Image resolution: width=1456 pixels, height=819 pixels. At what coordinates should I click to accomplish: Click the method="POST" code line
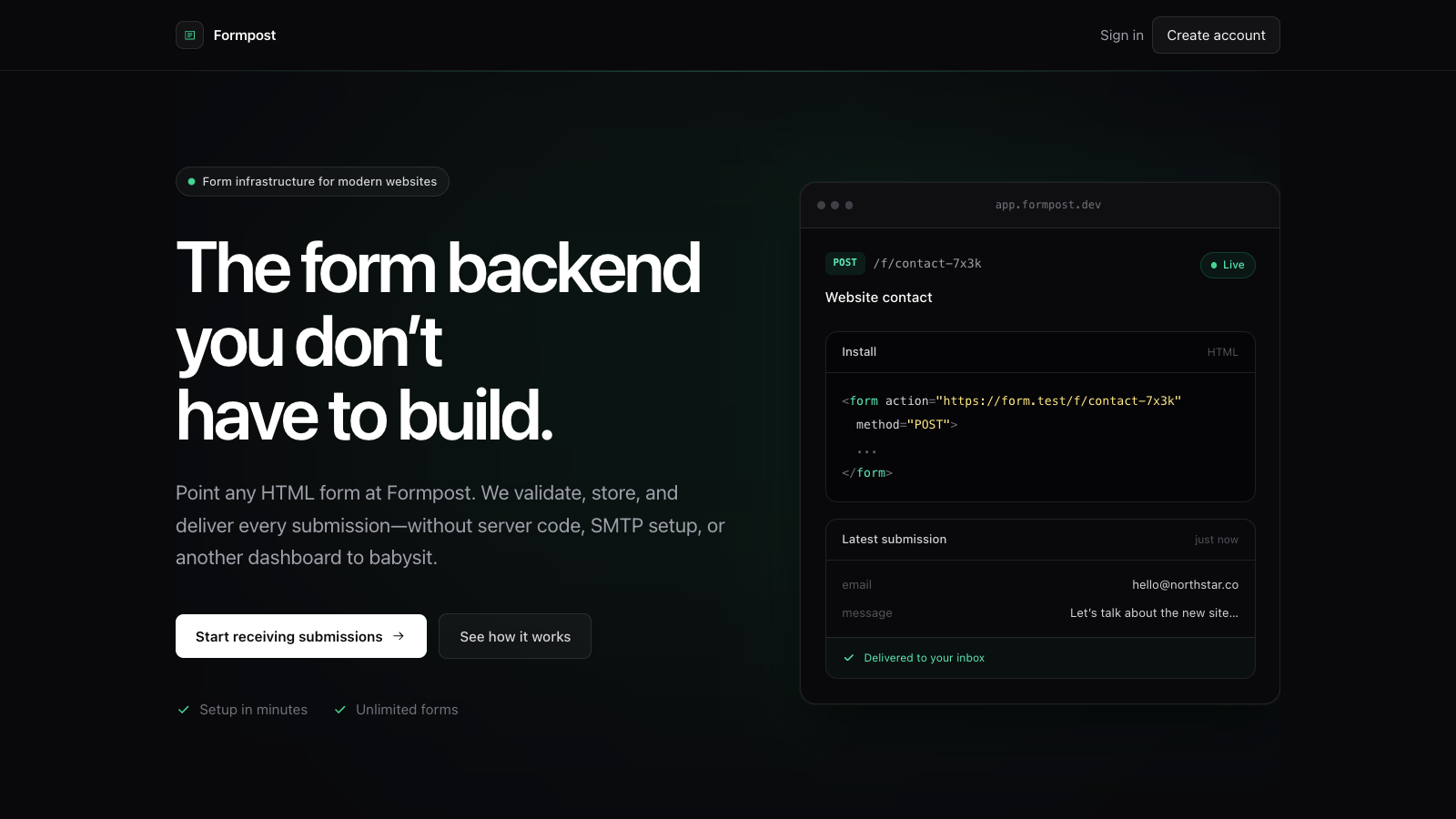[x=906, y=425]
